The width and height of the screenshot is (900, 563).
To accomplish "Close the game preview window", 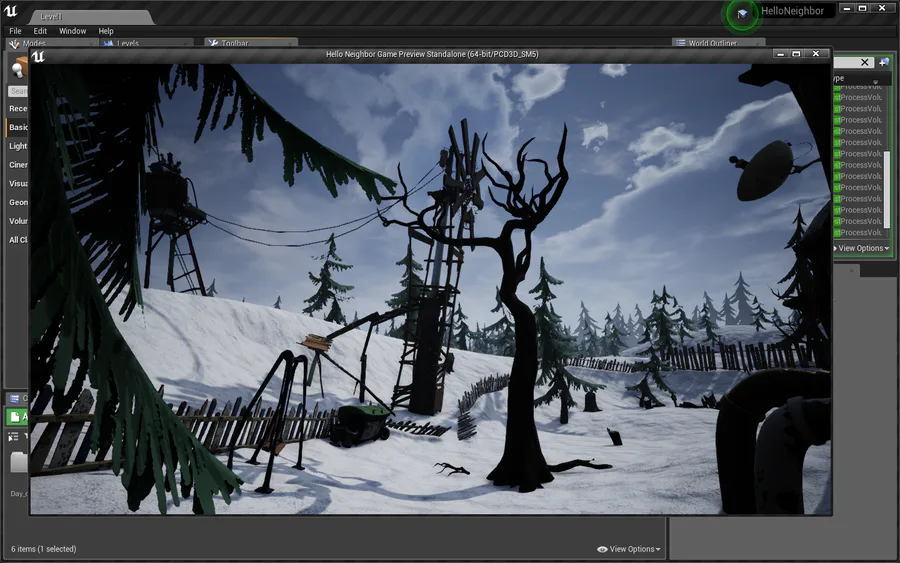I will point(816,54).
